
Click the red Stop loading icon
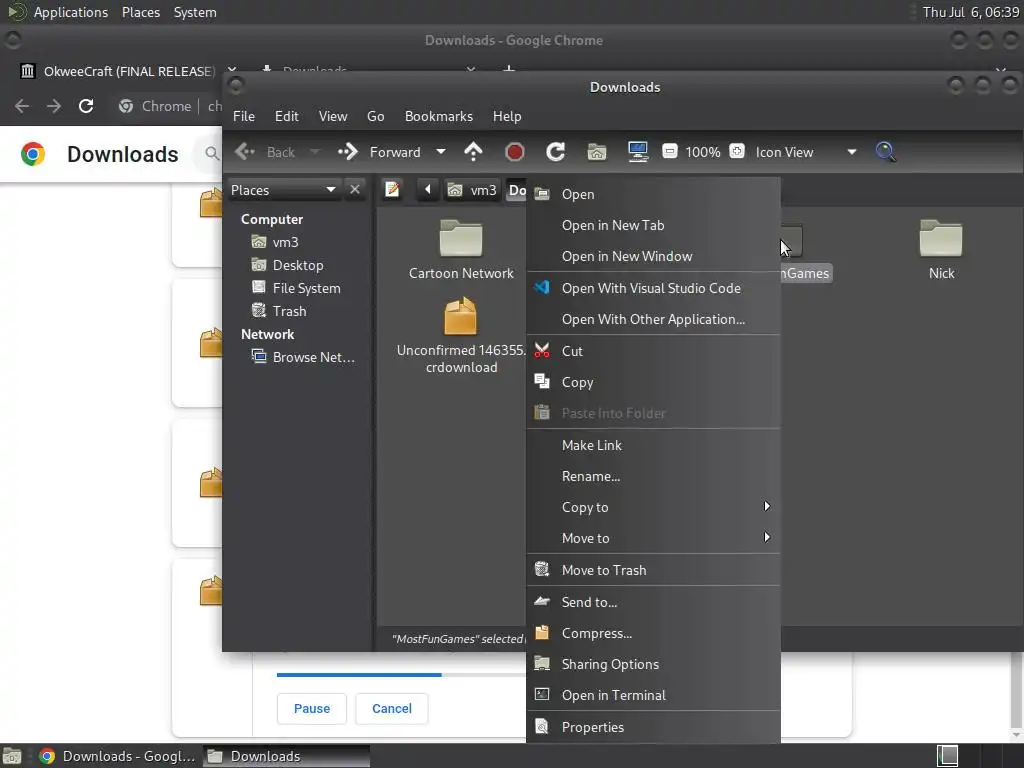[x=515, y=152]
